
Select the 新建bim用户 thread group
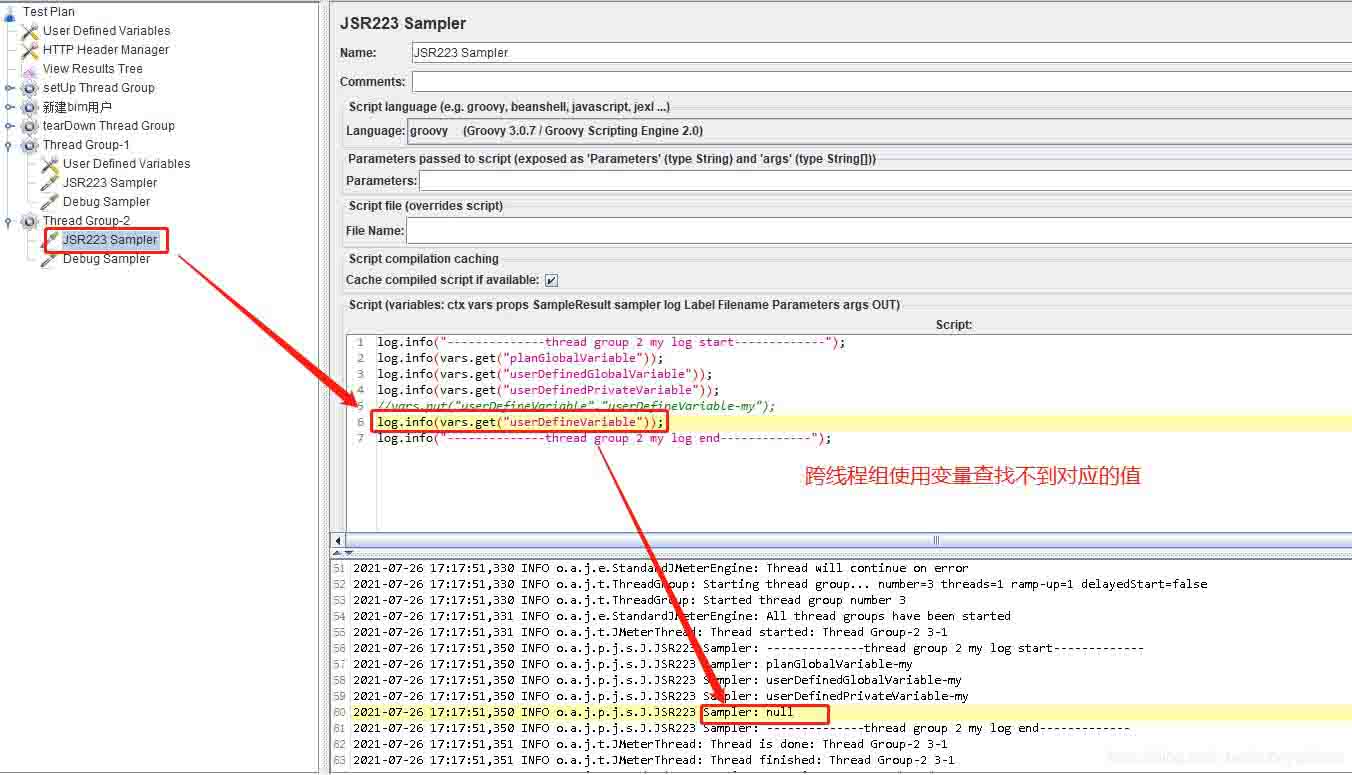tap(77, 107)
